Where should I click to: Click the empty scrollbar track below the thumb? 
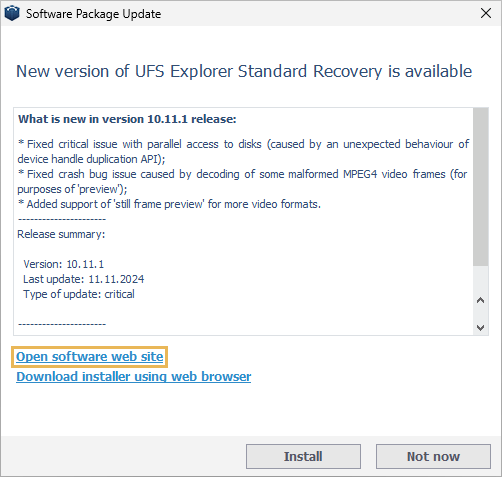[x=480, y=279]
